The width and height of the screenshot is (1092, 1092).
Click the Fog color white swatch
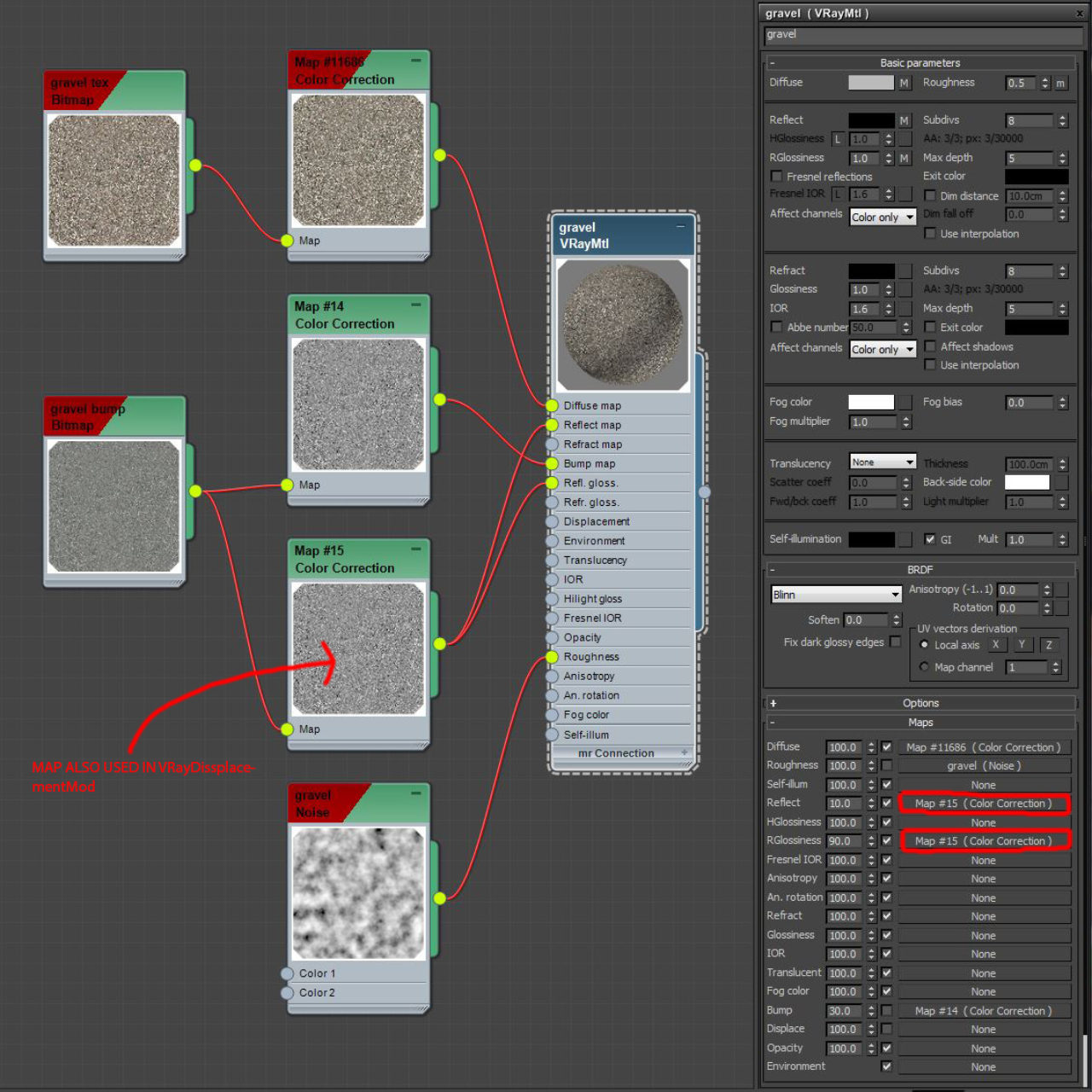point(871,402)
